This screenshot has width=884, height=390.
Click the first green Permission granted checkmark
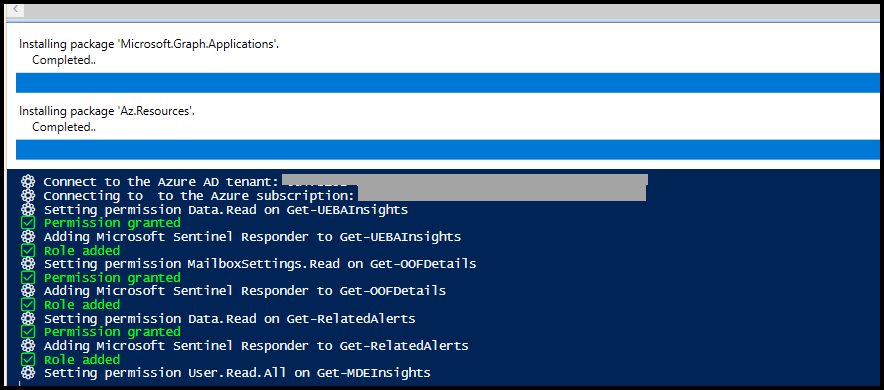coord(28,223)
